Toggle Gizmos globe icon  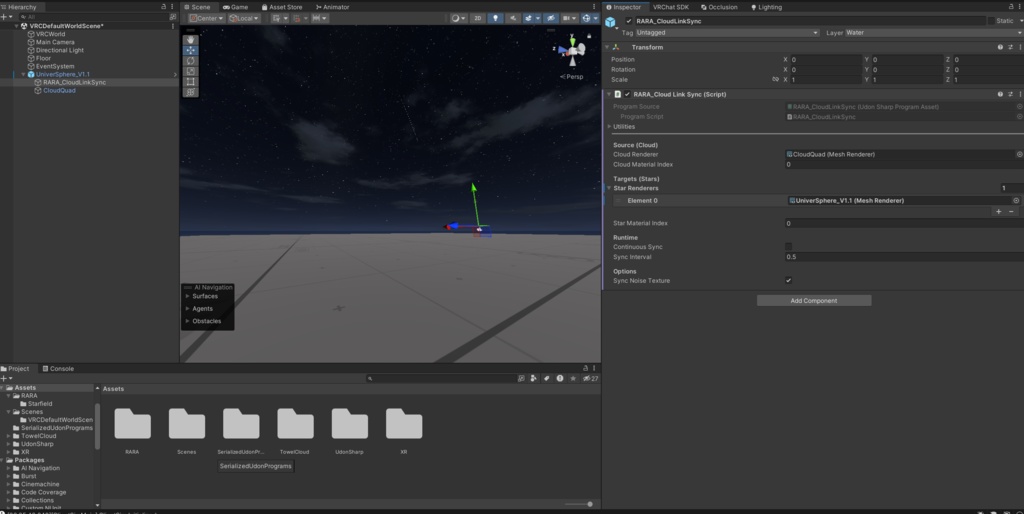coord(586,18)
